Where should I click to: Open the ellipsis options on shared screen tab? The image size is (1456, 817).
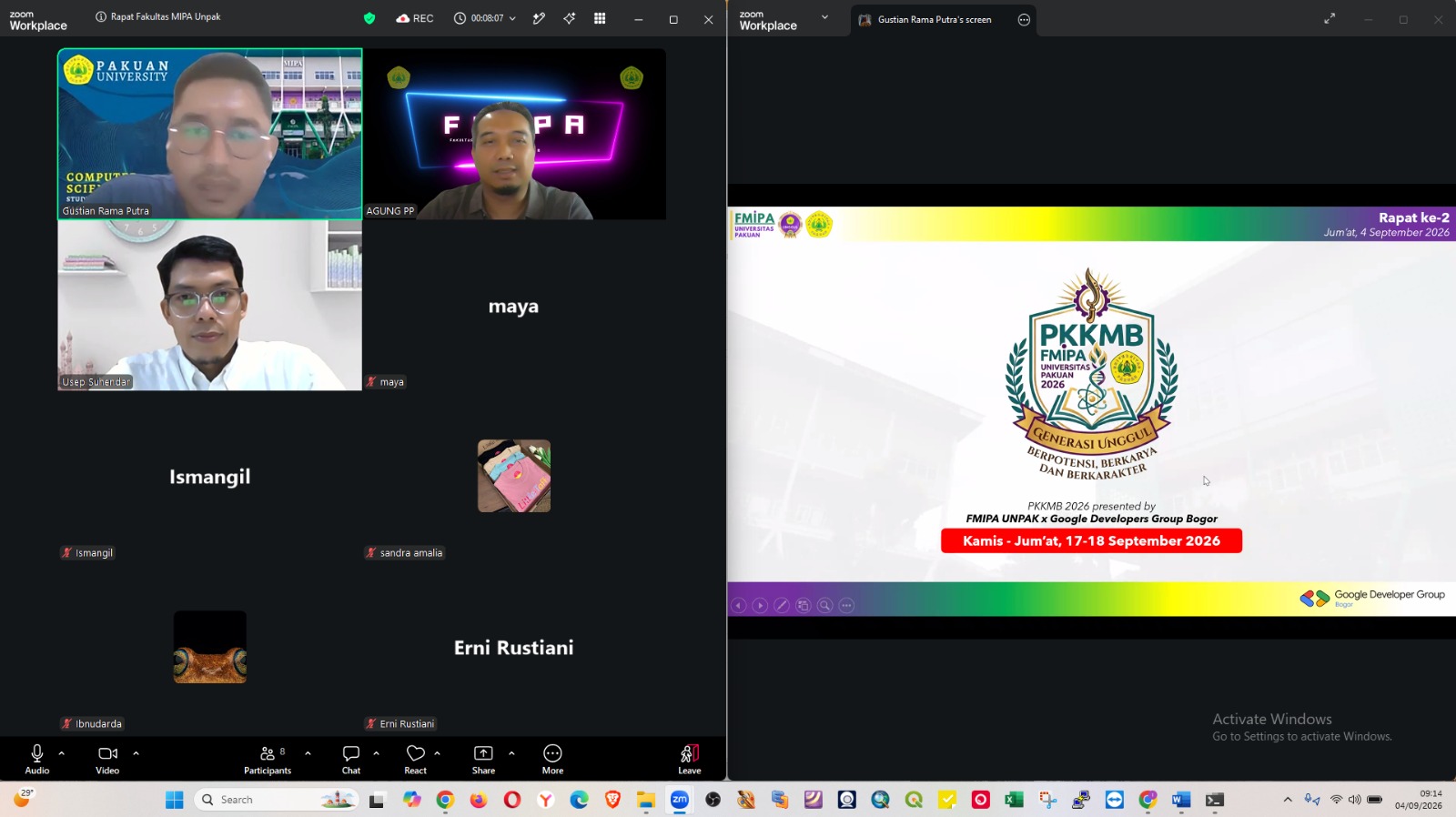[x=1024, y=20]
